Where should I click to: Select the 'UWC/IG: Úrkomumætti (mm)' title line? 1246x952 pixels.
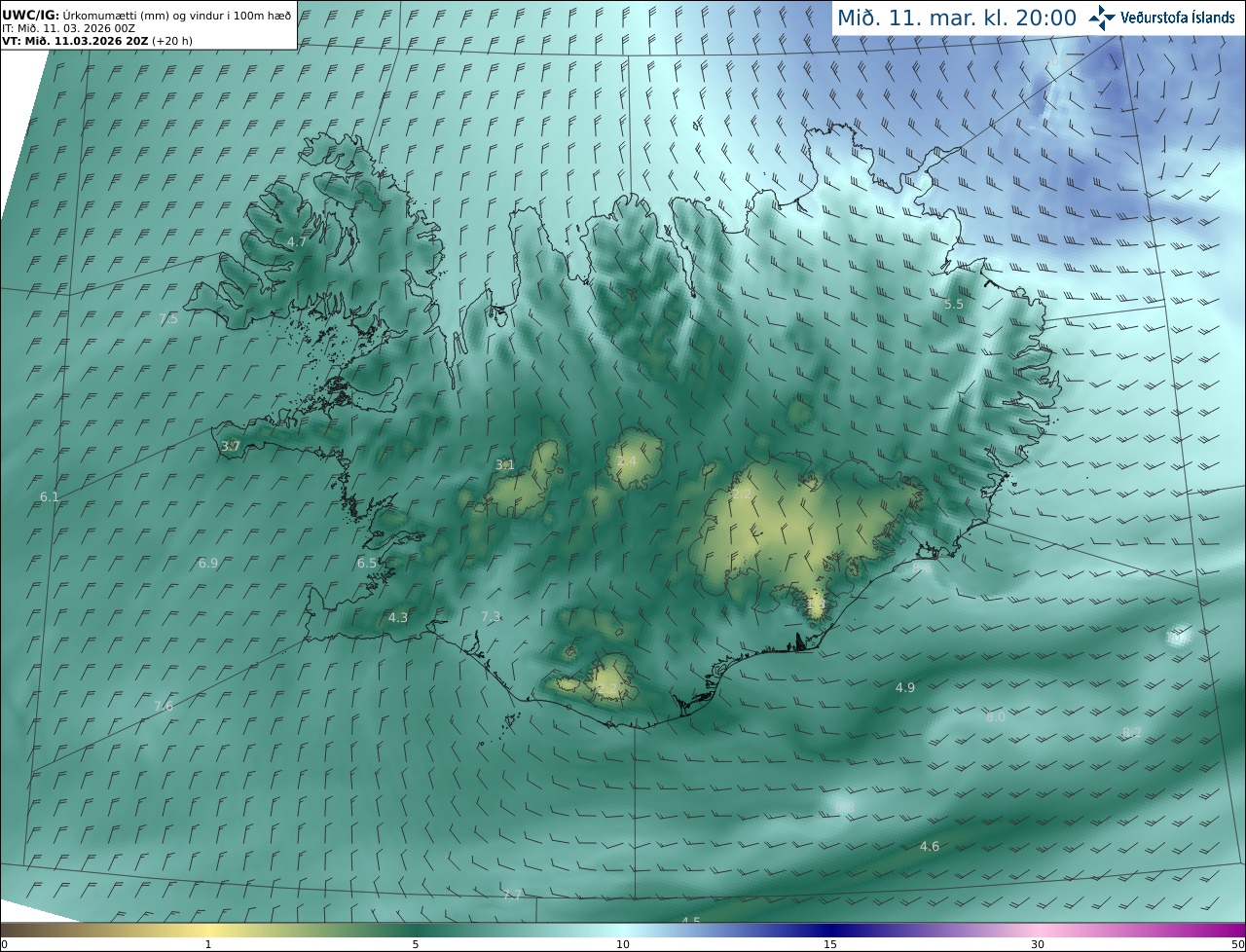click(x=146, y=15)
